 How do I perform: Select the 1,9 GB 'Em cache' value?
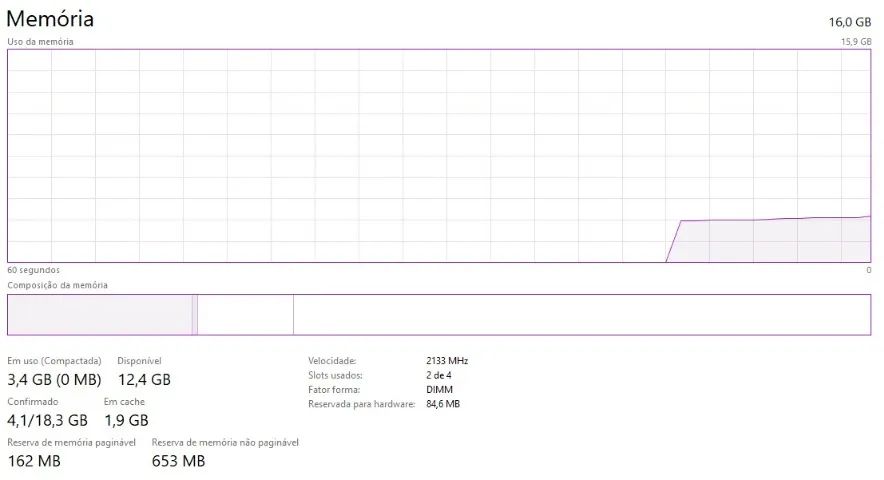(126, 420)
